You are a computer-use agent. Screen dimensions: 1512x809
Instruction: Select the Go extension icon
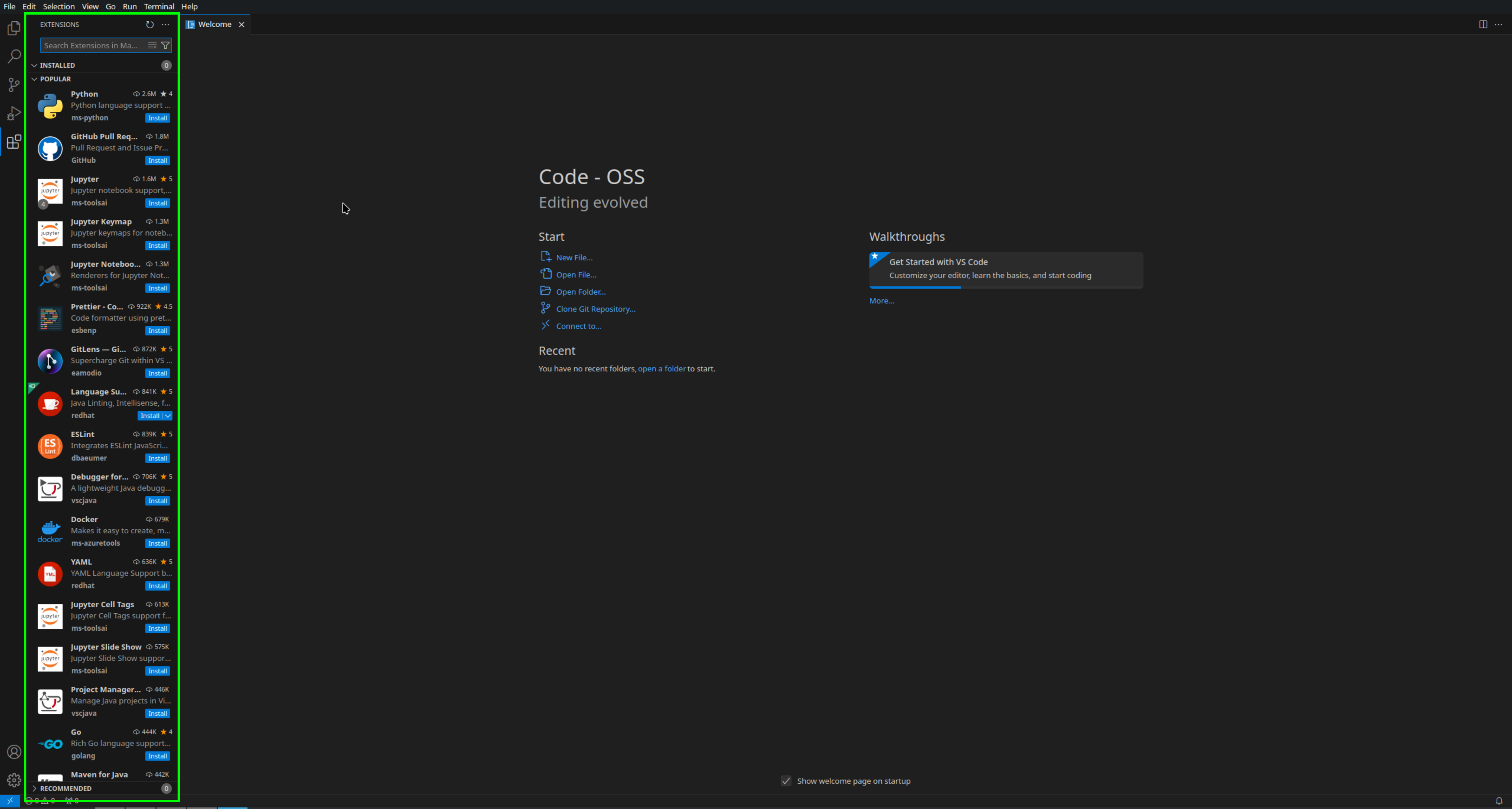50,744
